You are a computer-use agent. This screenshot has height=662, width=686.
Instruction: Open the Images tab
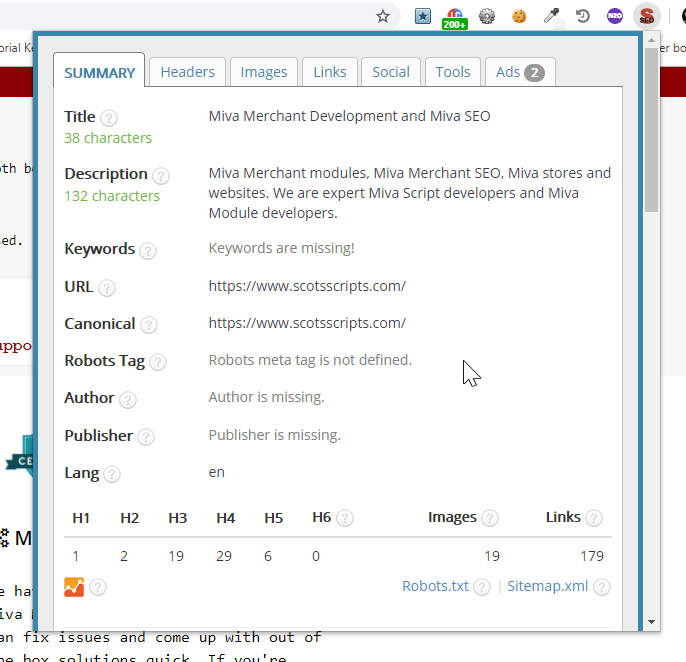click(264, 72)
